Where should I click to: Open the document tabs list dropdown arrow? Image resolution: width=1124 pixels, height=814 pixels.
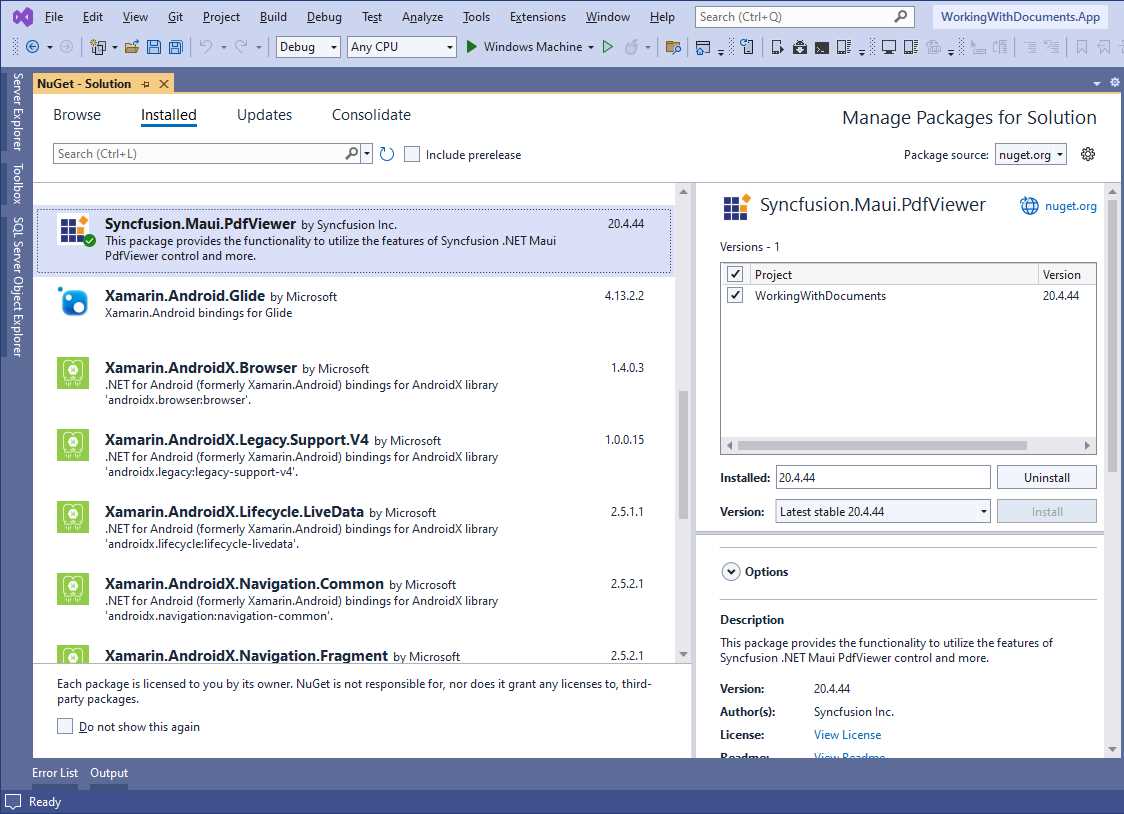(x=1097, y=83)
